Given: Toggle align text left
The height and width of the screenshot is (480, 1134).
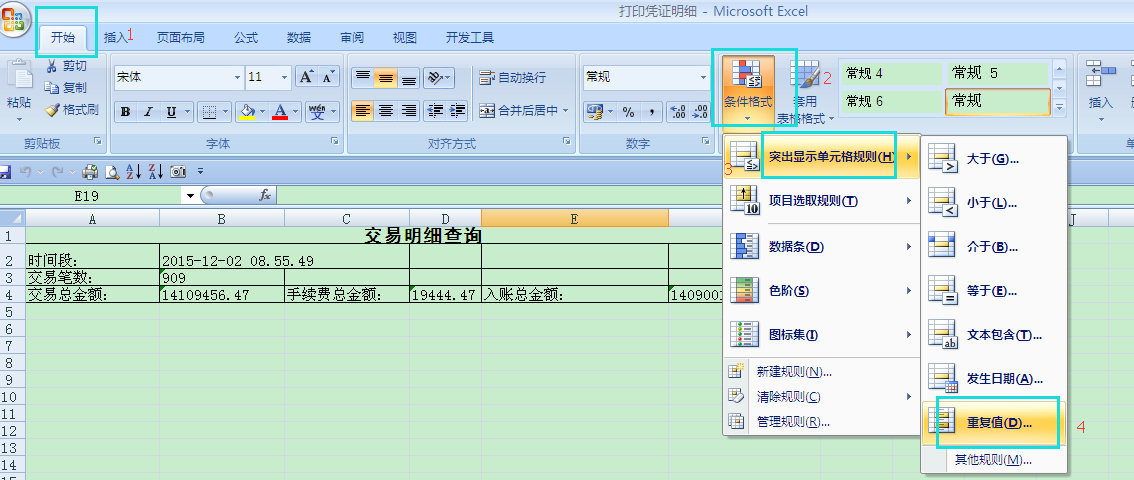Looking at the screenshot, I should (363, 111).
